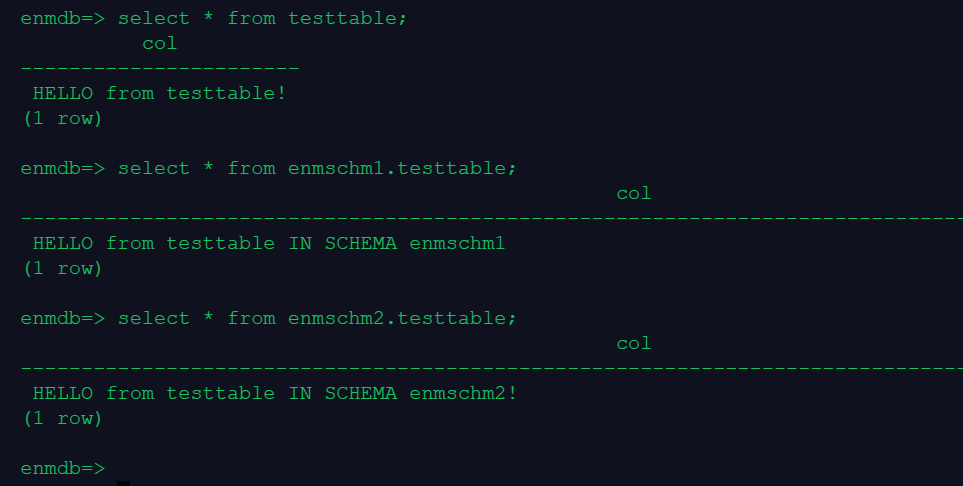
Task: Click the 'HELLO from testtable!' result row
Action: [160, 93]
